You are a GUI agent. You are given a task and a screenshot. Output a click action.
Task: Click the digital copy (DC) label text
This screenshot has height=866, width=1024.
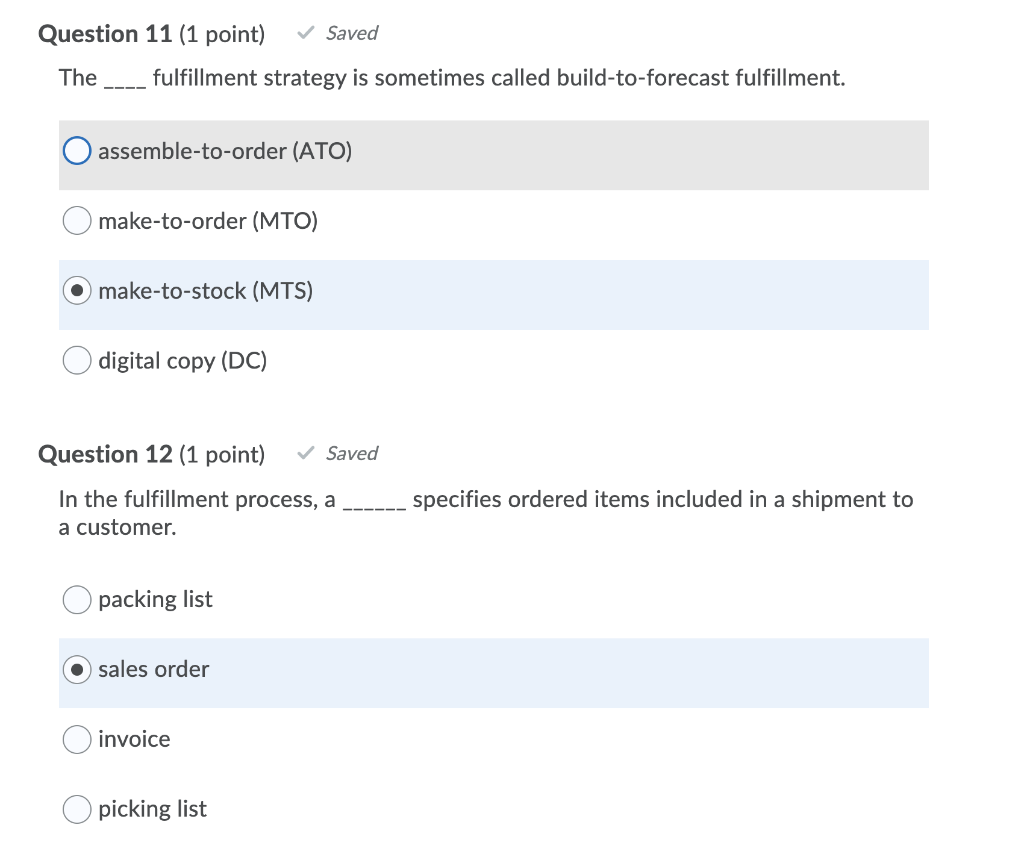point(181,360)
